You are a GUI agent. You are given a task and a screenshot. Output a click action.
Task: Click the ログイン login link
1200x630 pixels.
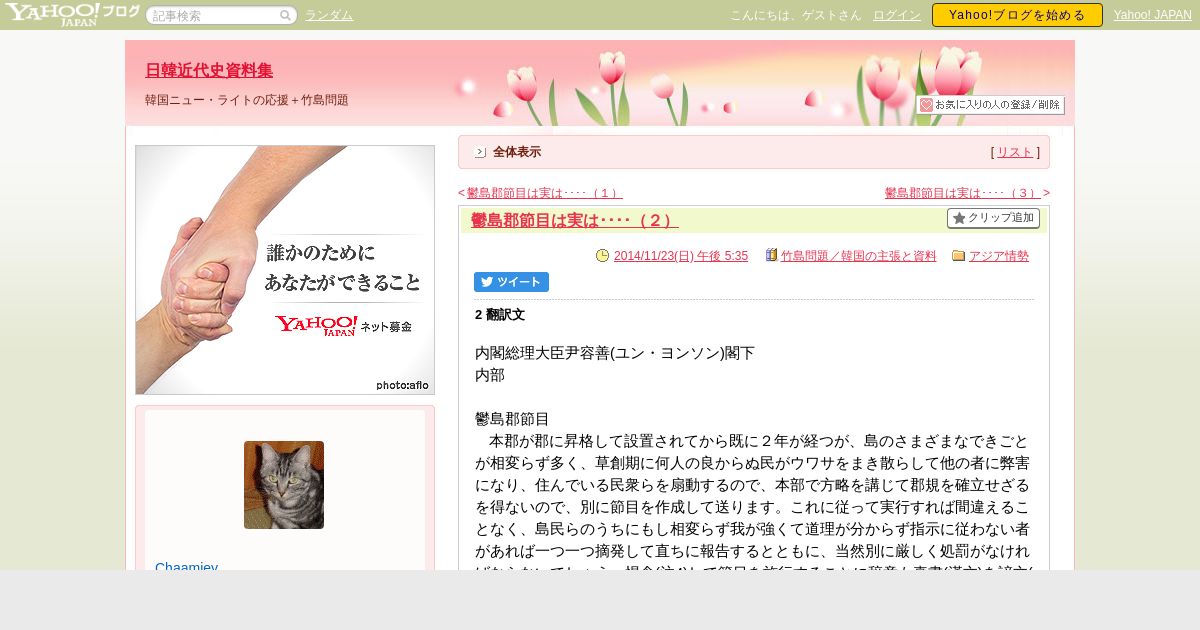click(x=897, y=15)
